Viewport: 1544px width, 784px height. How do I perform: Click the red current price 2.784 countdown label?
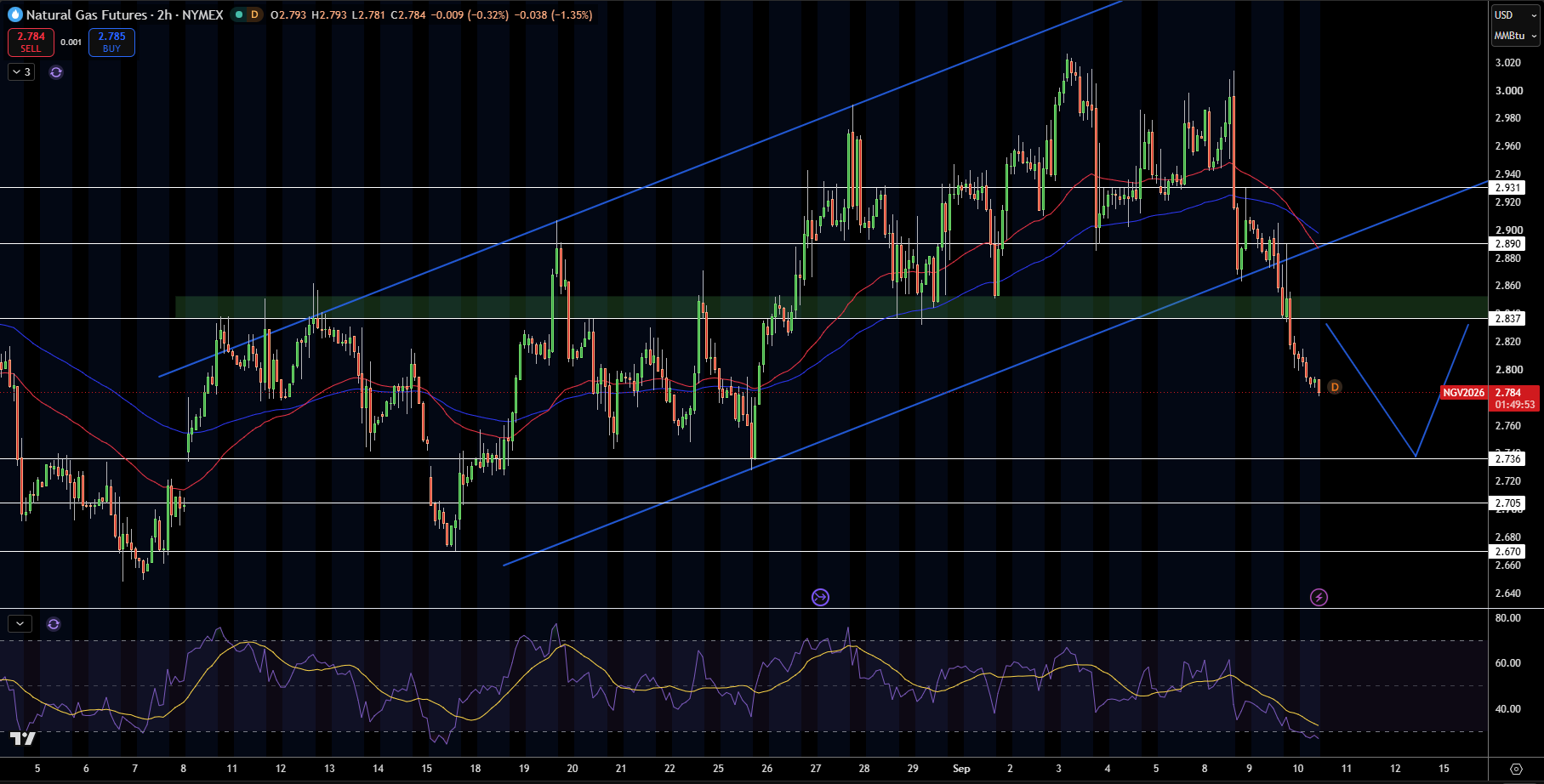1515,398
